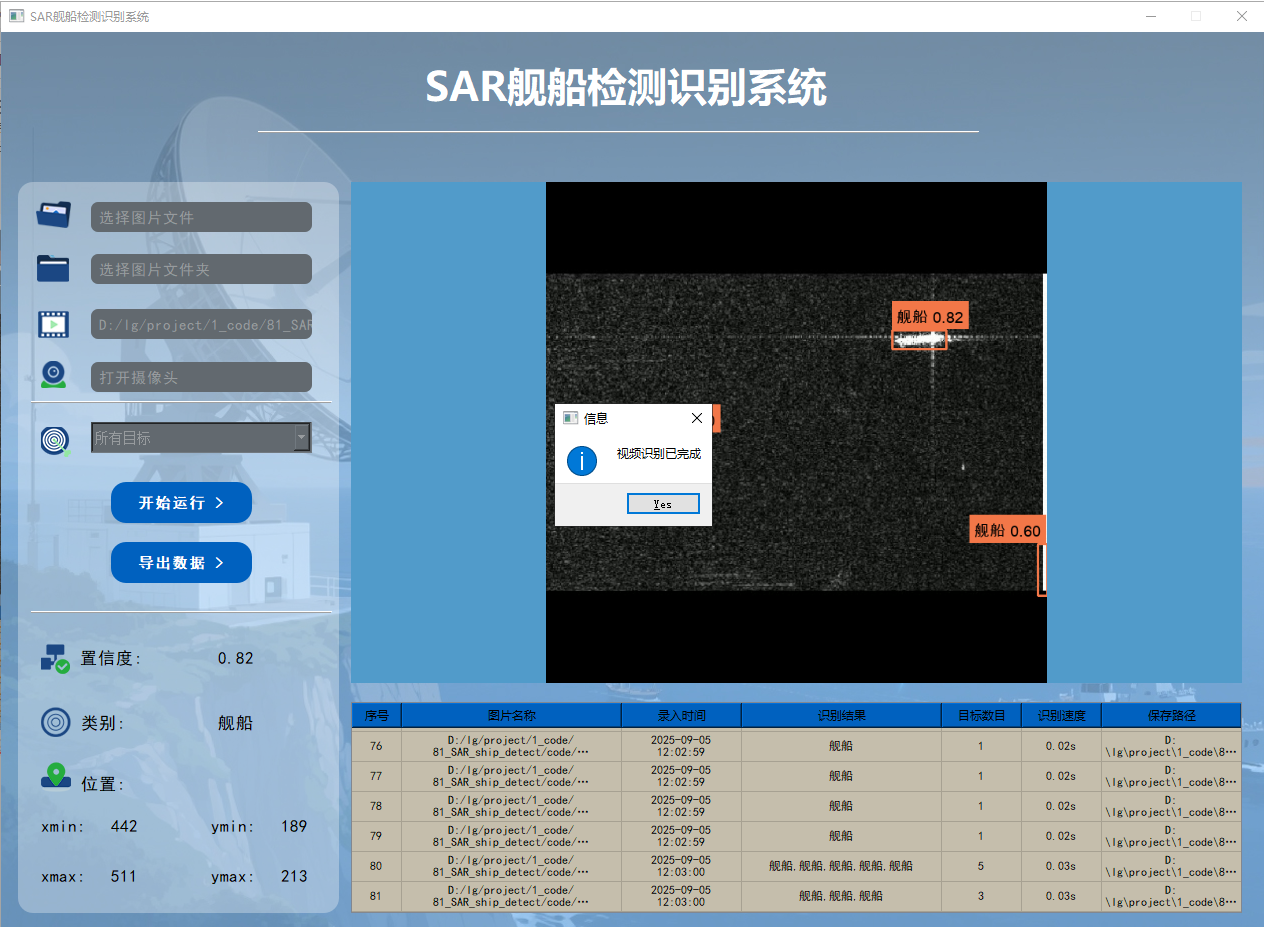
Task: Click the result cell with five 舰船
Action: [841, 866]
